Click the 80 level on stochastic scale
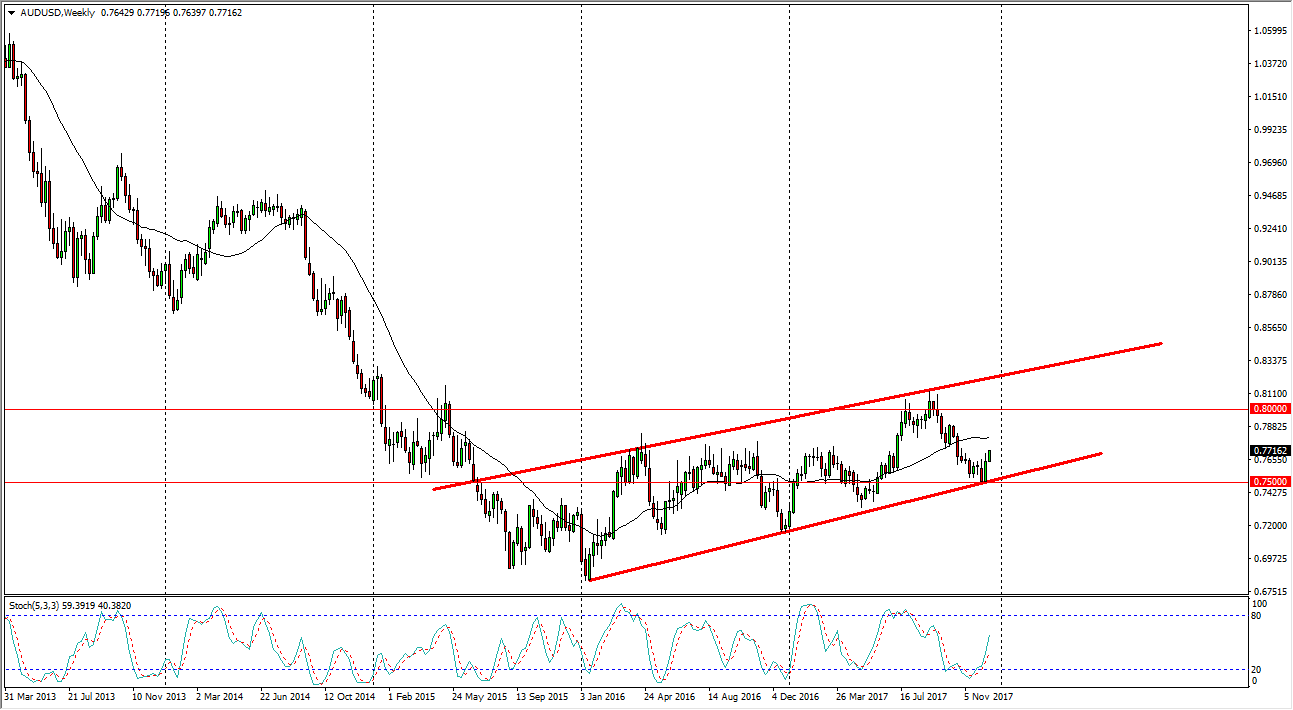 tap(1258, 616)
